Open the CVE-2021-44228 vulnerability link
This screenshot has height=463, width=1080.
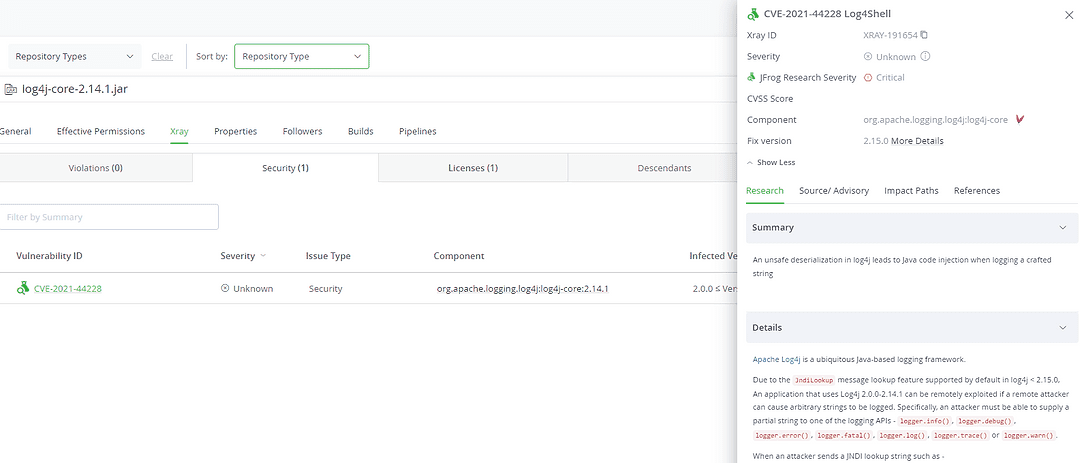pos(68,289)
